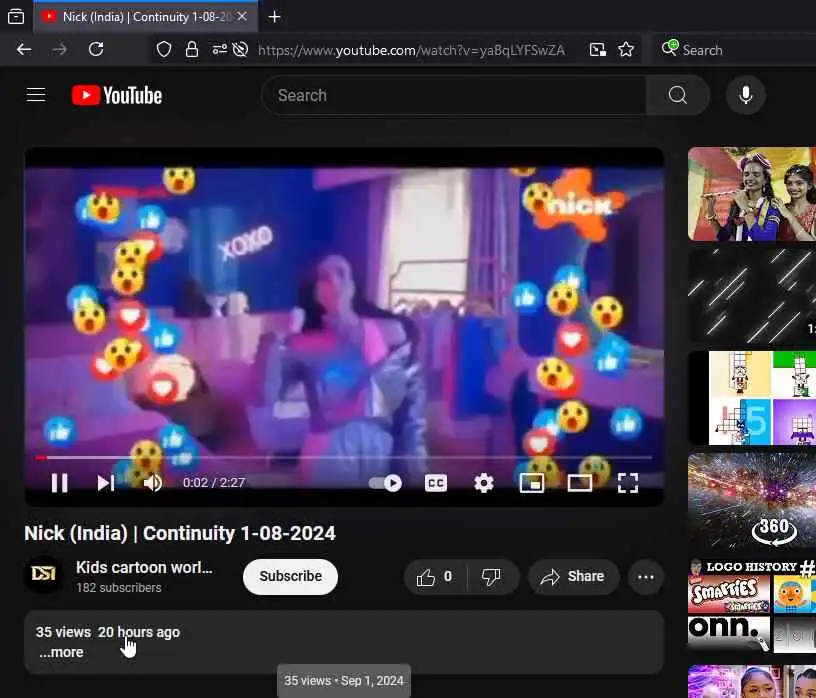Toggle closed captions CC
The image size is (816, 698).
[436, 484]
